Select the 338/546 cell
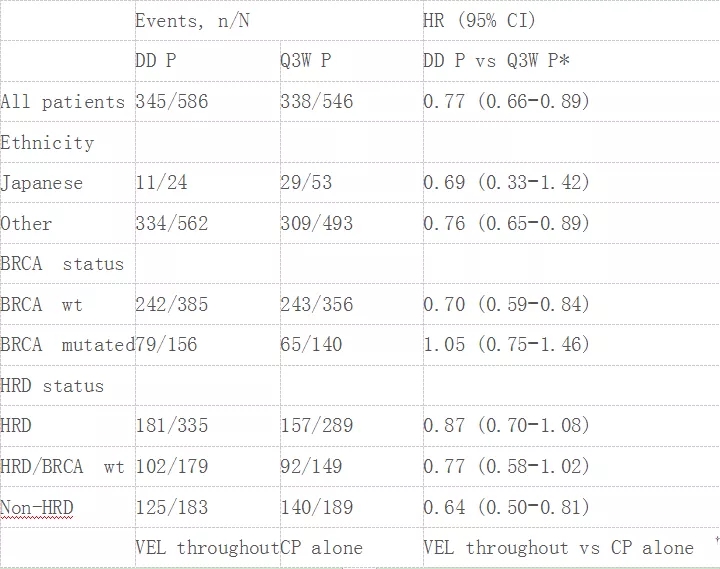This screenshot has height=569, width=720. pyautogui.click(x=316, y=102)
